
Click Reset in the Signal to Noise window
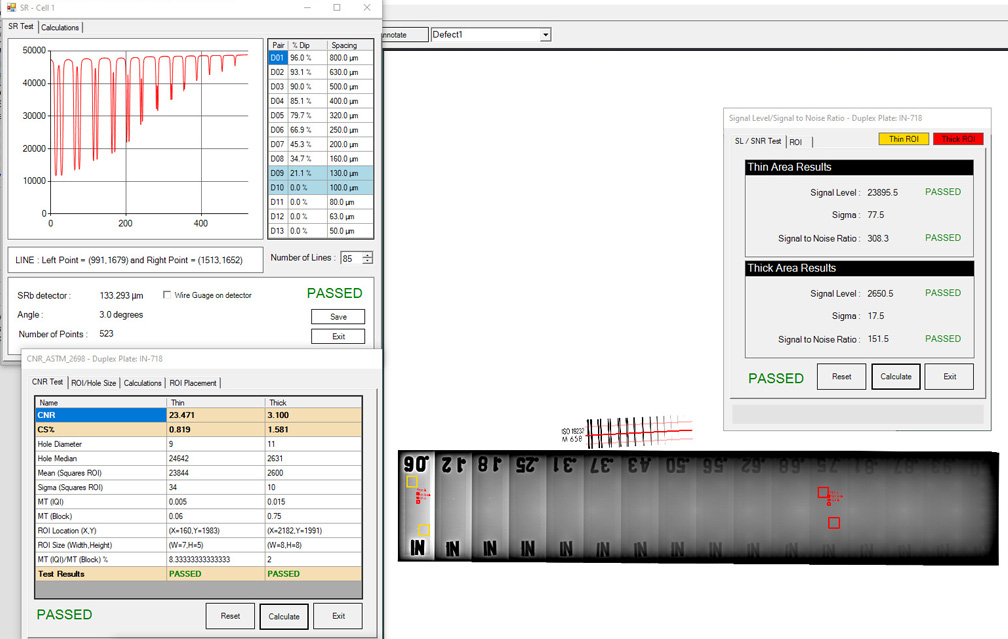pyautogui.click(x=841, y=377)
